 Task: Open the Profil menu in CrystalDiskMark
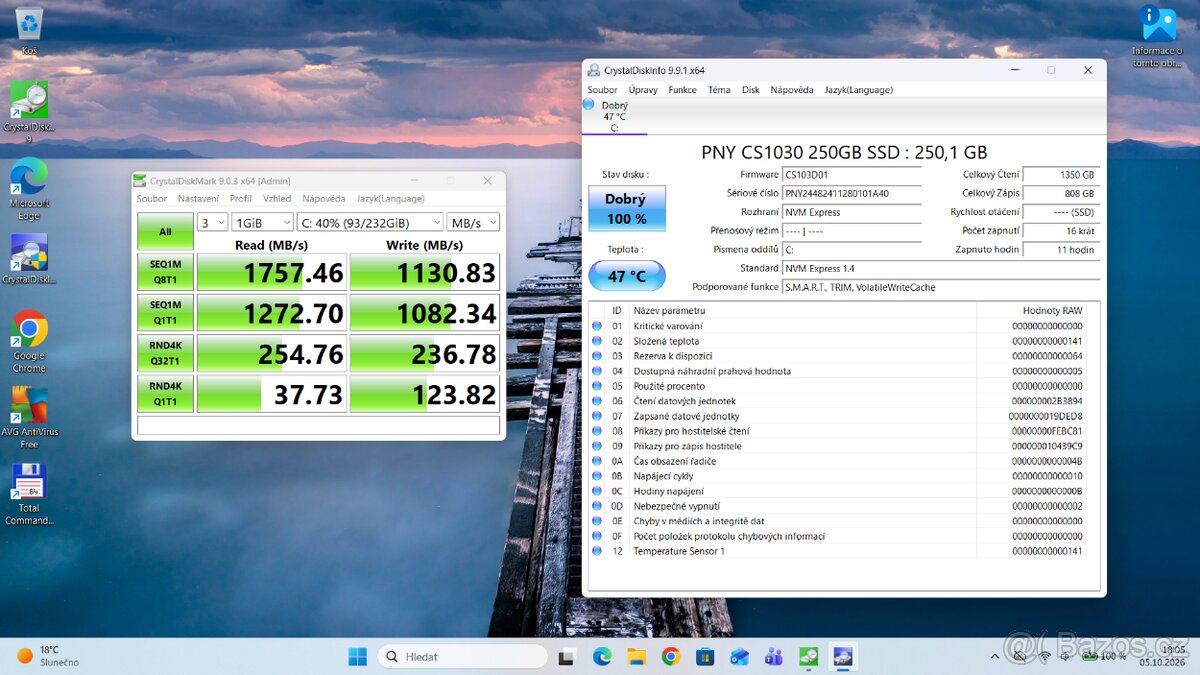click(241, 199)
